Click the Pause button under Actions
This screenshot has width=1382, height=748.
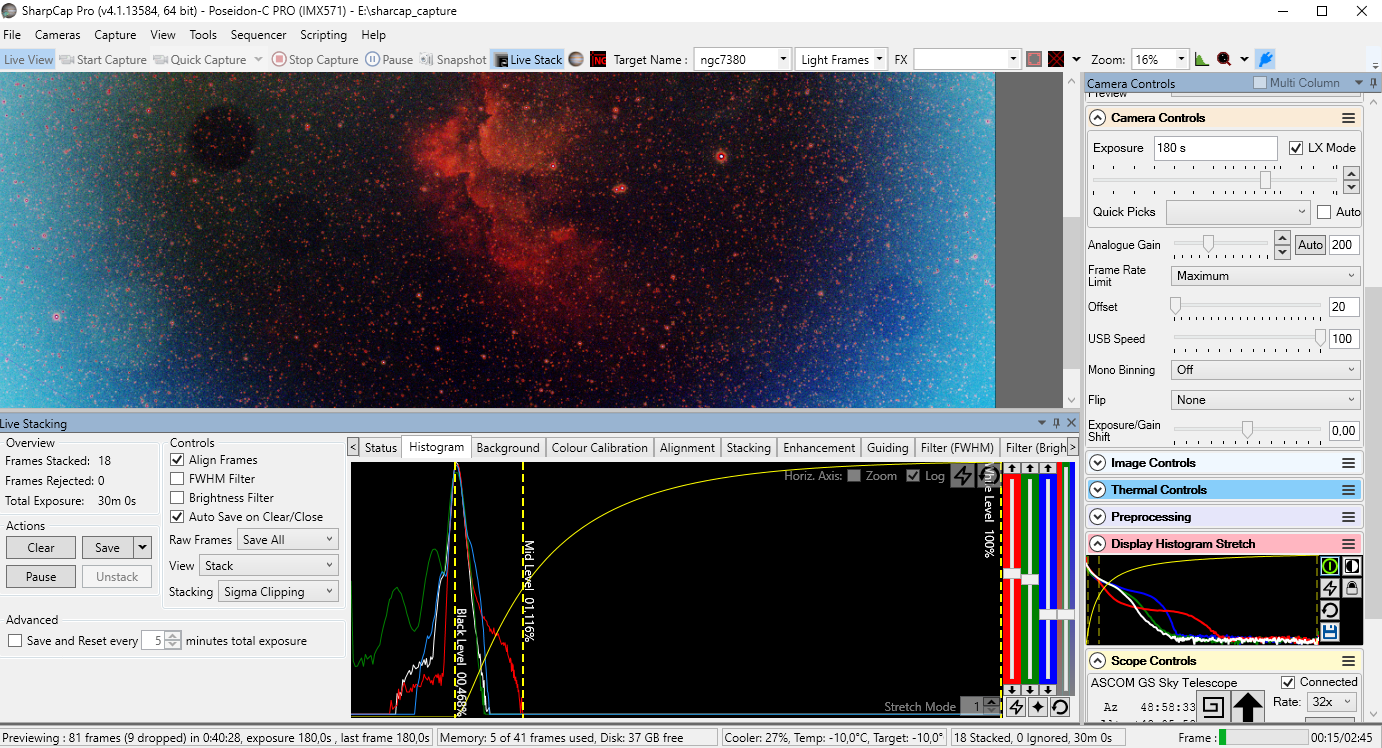coord(41,577)
